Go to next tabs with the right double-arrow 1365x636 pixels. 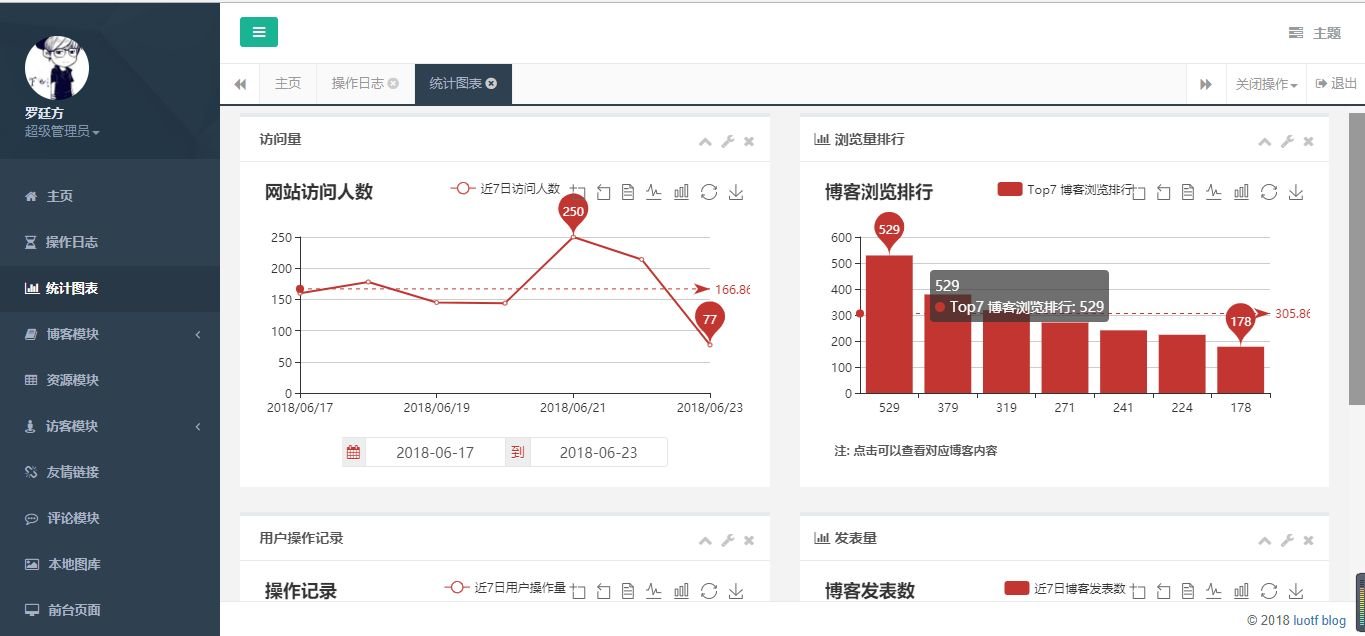click(x=1206, y=84)
